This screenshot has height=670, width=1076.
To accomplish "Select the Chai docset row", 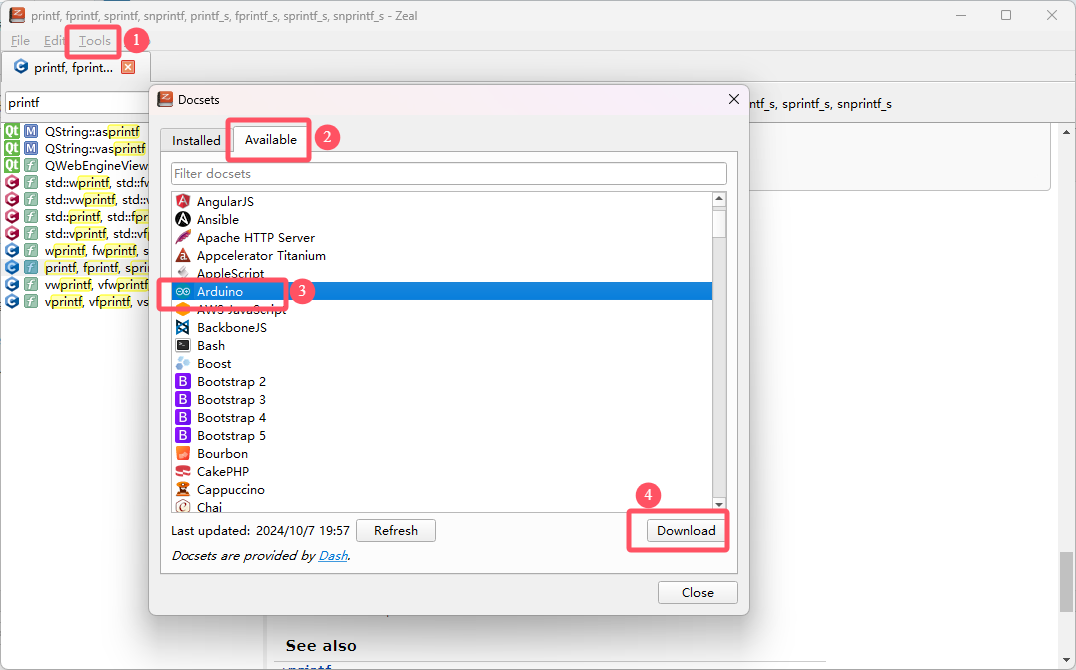I will [x=442, y=507].
